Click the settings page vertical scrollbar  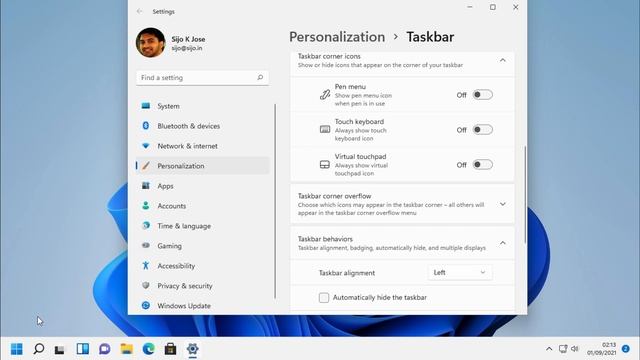point(525,194)
